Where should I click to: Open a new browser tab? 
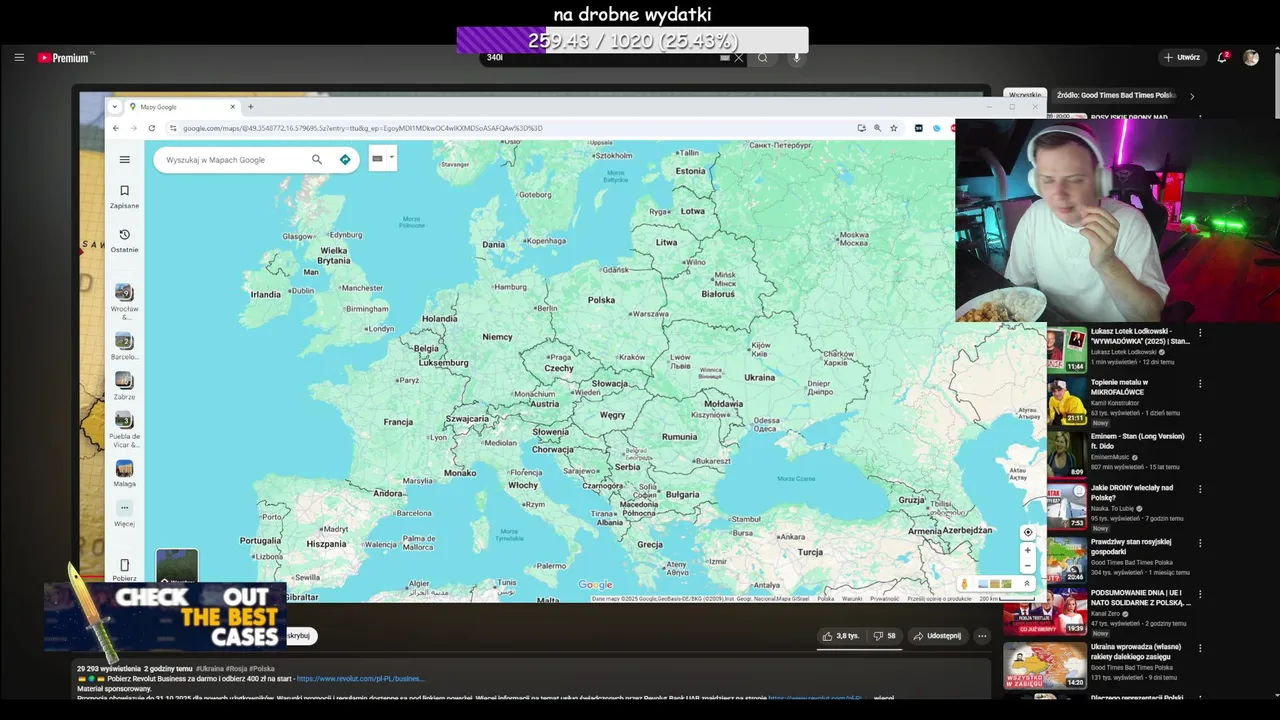tap(251, 107)
